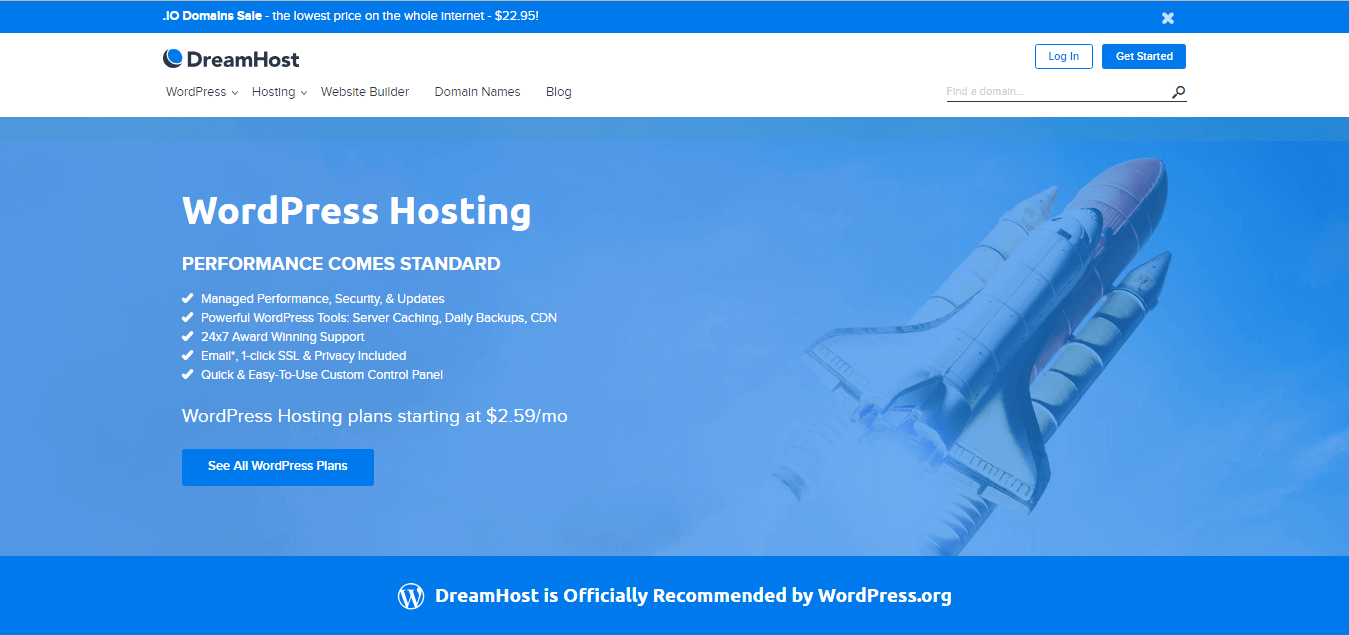The image size is (1349, 635).
Task: Dismiss the sale banner with the X
Action: [1167, 17]
